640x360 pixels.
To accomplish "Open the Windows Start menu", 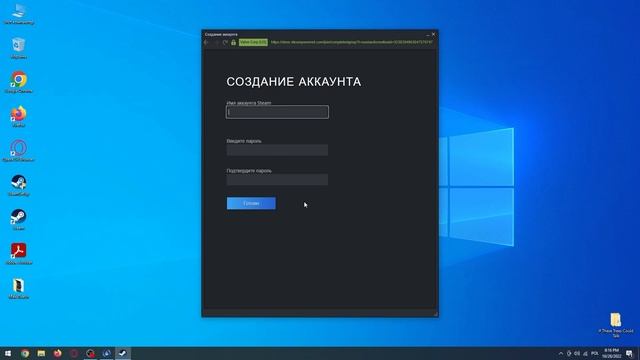I will pos(8,353).
